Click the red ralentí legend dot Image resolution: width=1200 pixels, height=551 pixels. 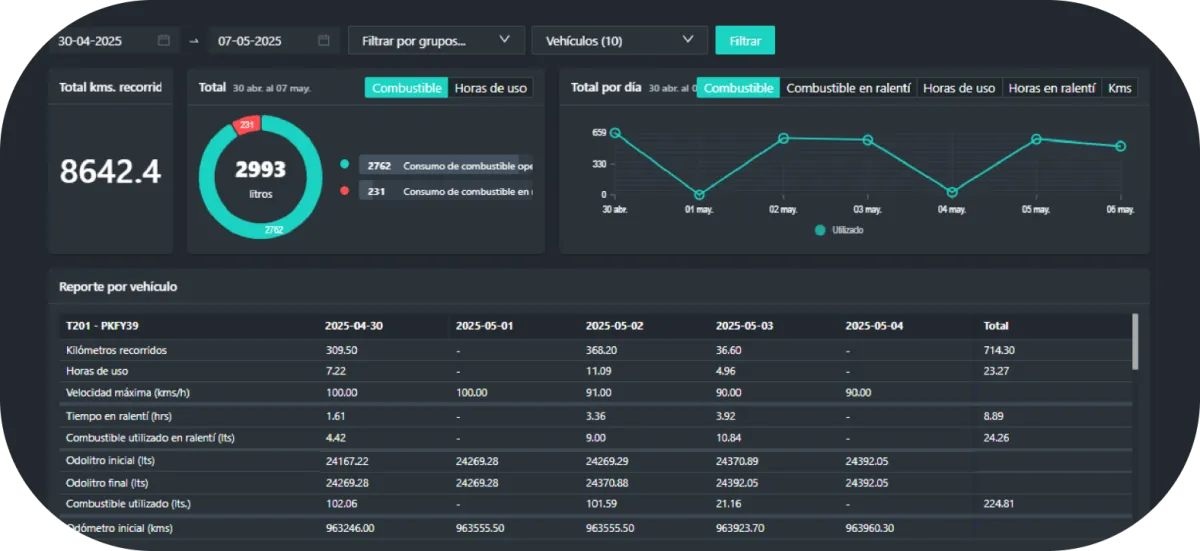[x=344, y=190]
